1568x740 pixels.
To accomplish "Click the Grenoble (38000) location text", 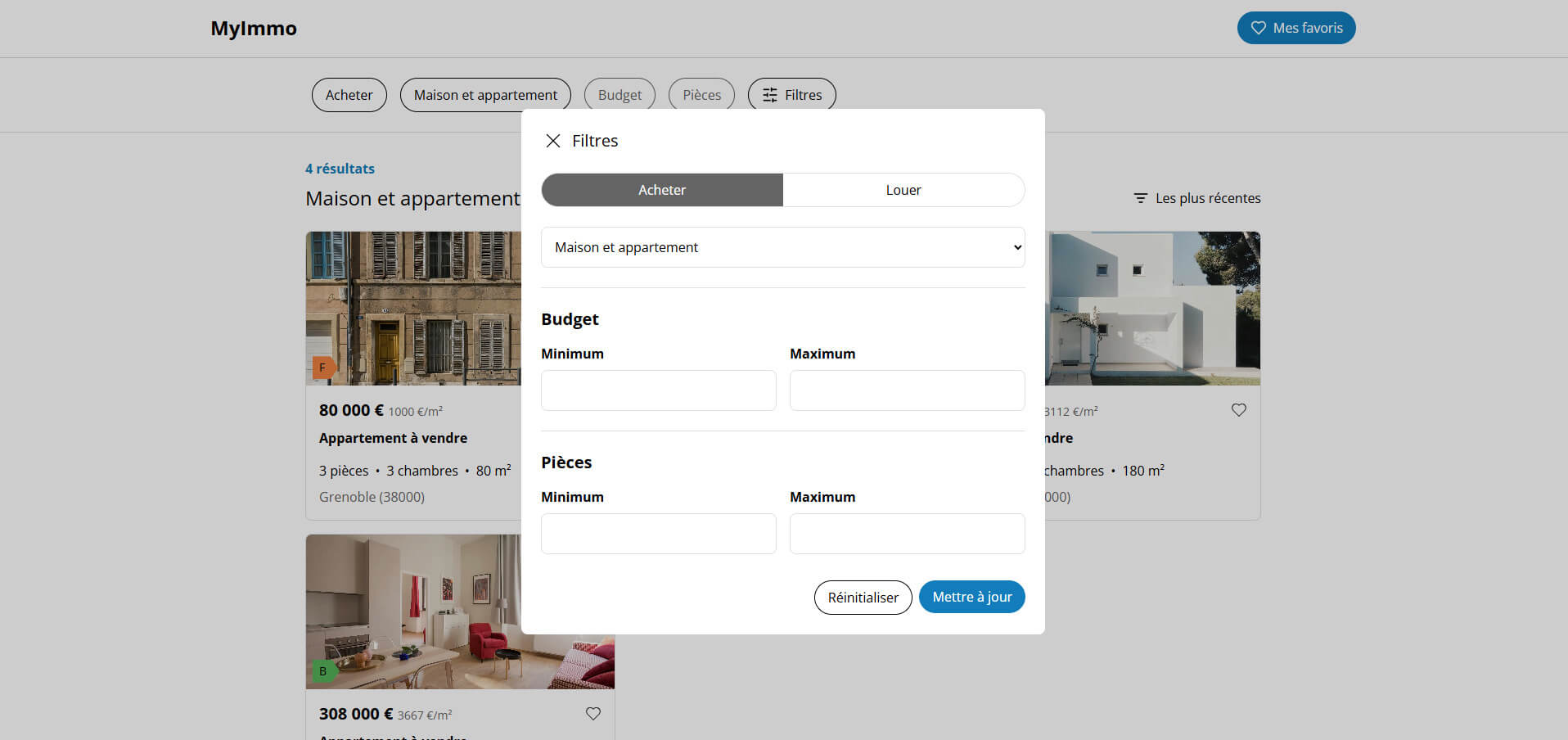I will click(372, 497).
